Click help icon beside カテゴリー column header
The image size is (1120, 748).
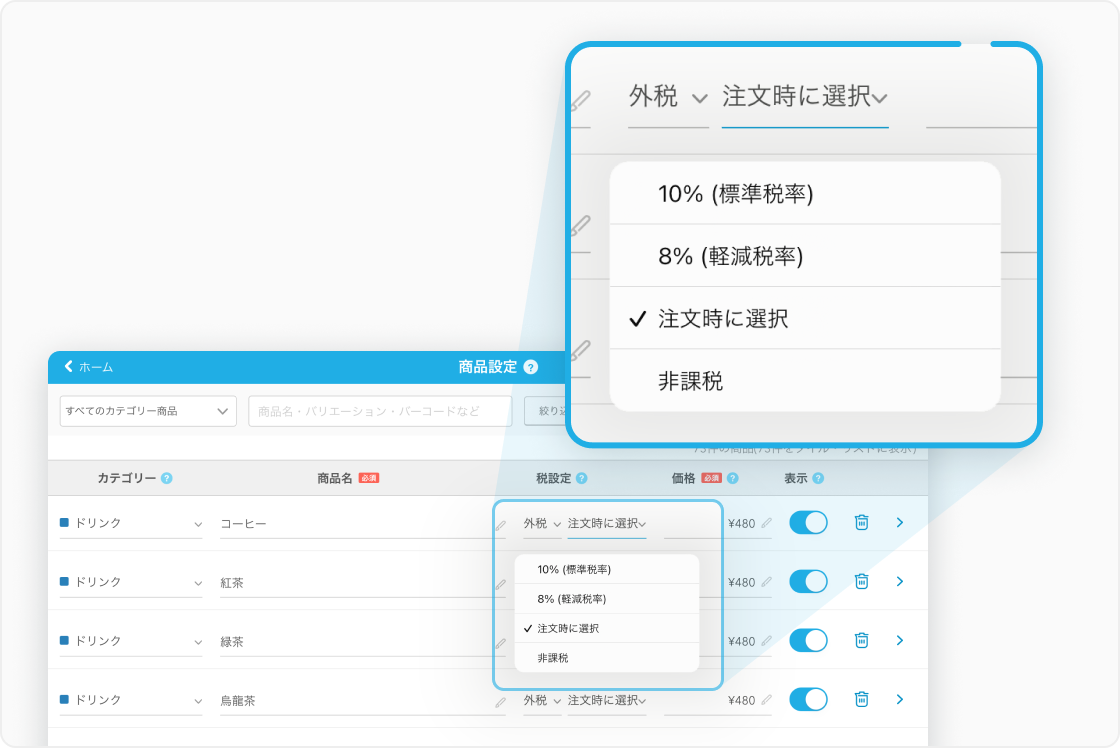[x=167, y=478]
